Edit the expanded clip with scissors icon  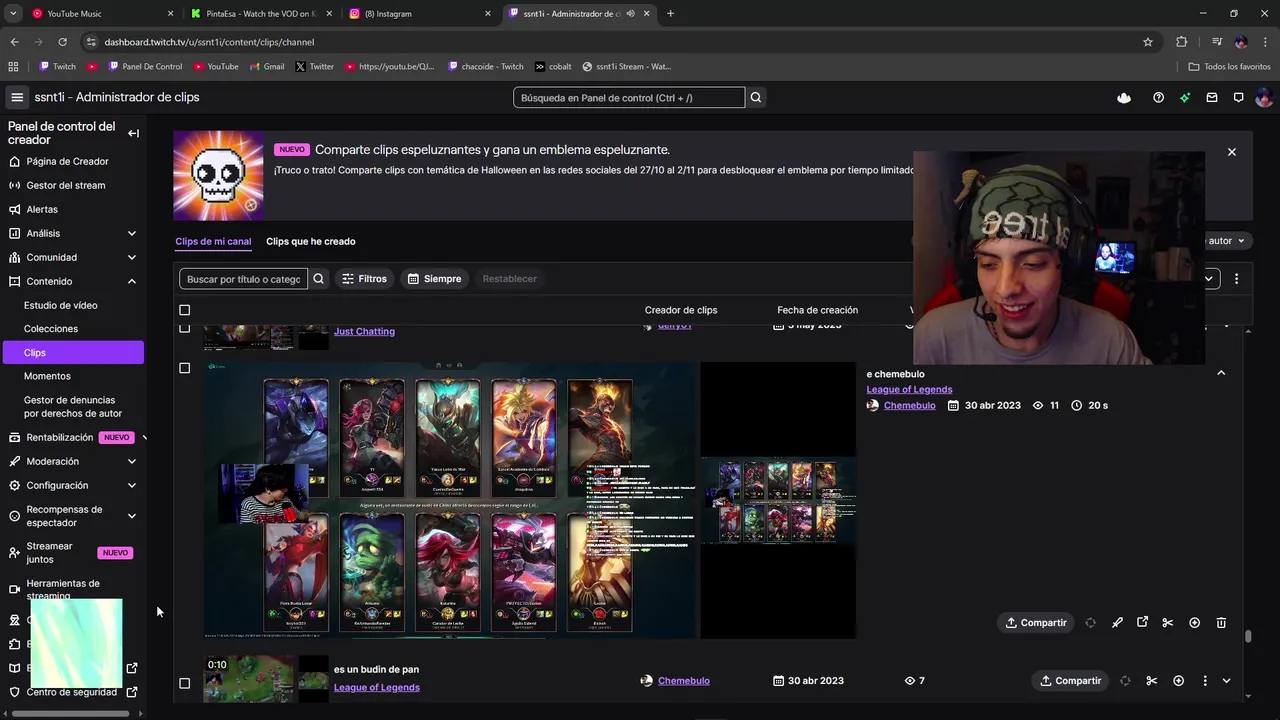[x=1167, y=623]
